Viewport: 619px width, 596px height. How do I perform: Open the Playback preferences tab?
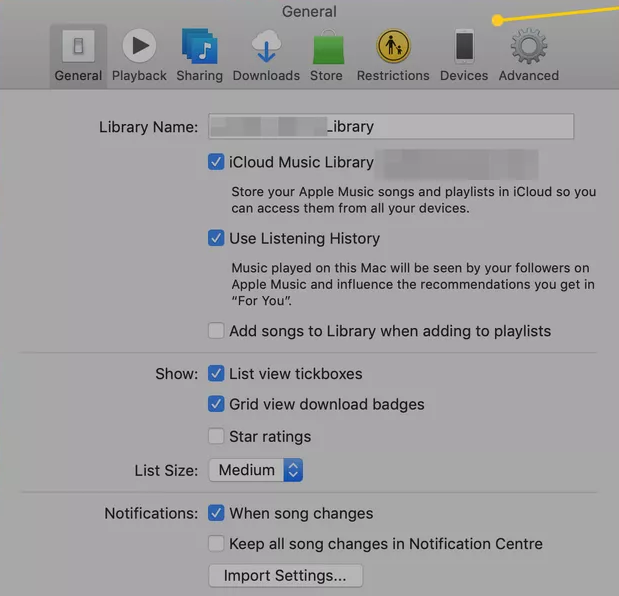[x=139, y=56]
